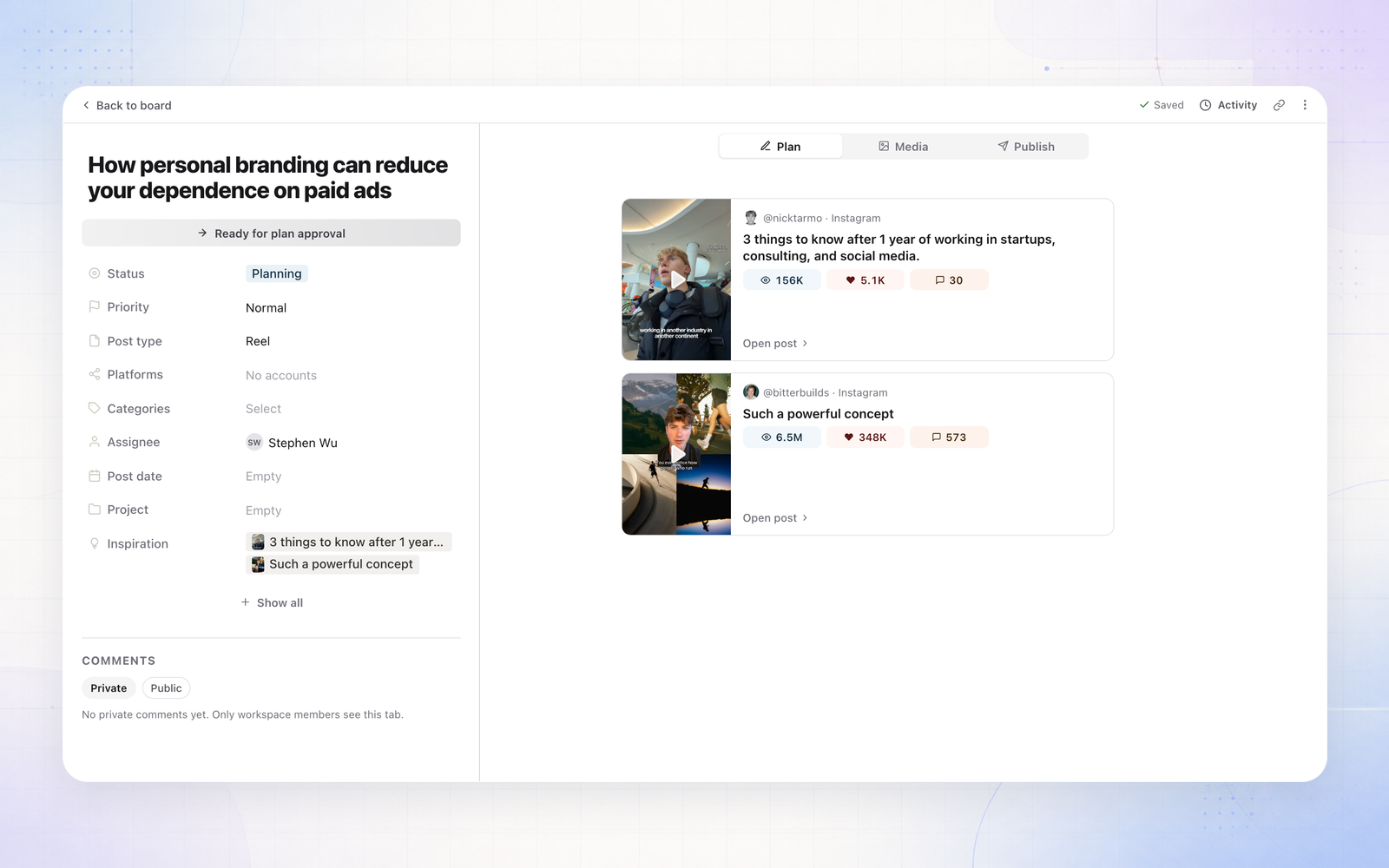Change assignee Stephen Wu
The image size is (1389, 868).
292,443
